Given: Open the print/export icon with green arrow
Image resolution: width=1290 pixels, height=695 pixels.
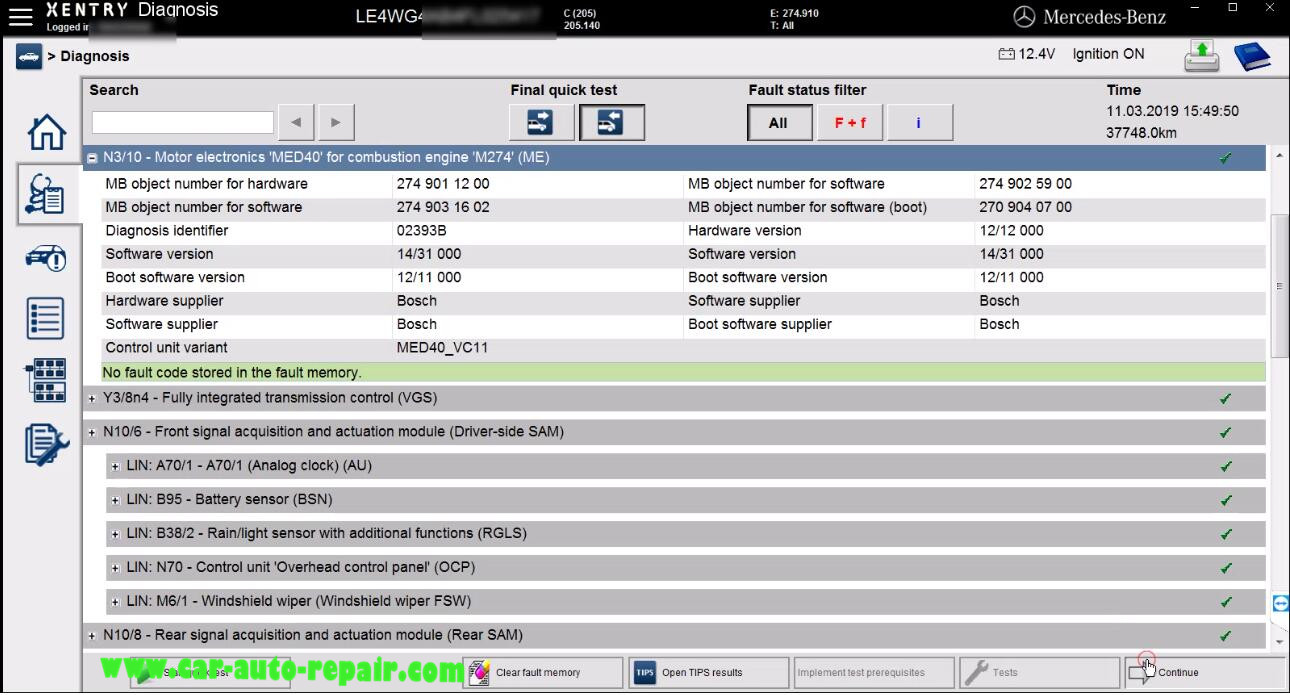Looking at the screenshot, I should 1201,56.
